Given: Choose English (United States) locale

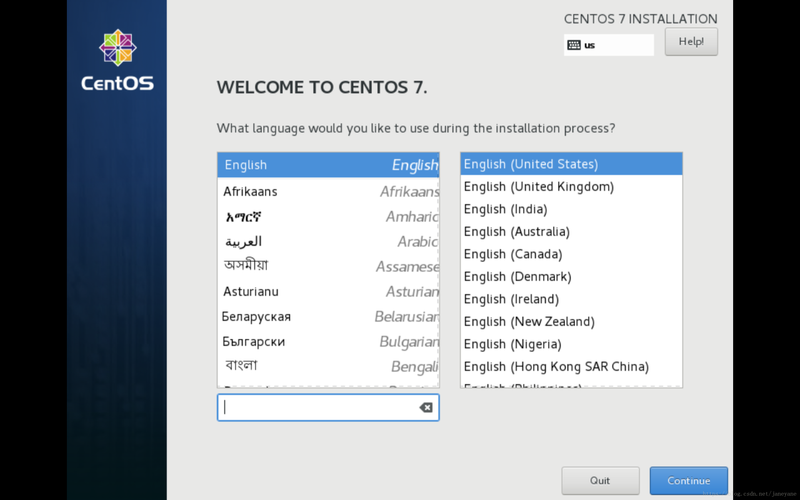Looking at the screenshot, I should coord(571,164).
